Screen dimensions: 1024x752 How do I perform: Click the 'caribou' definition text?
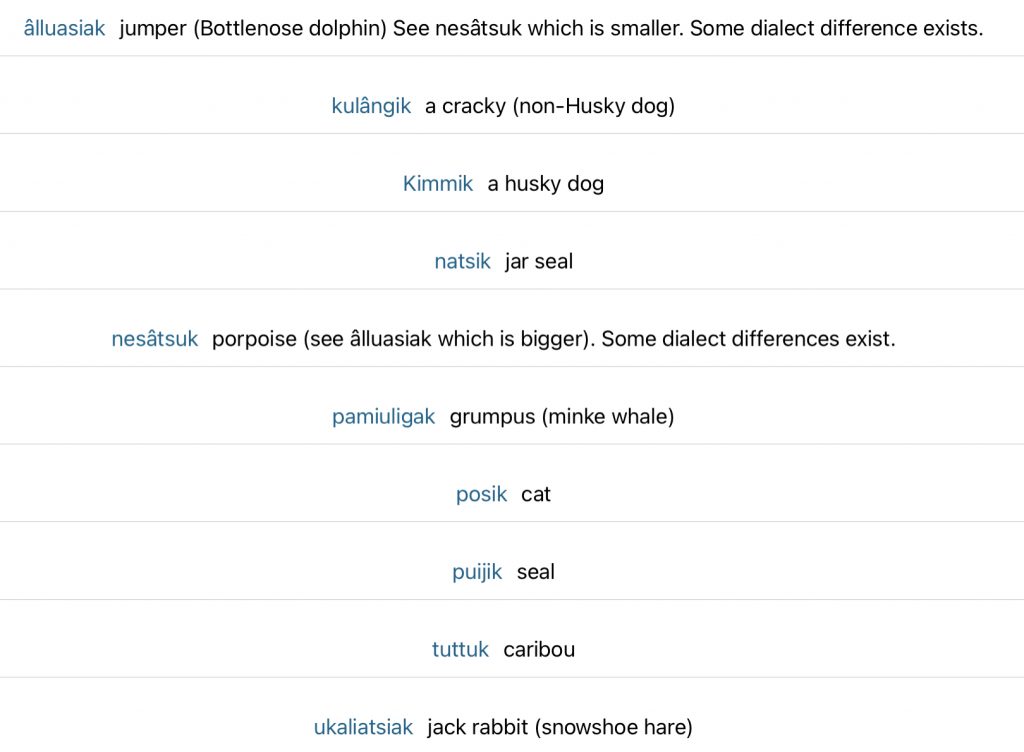click(539, 650)
